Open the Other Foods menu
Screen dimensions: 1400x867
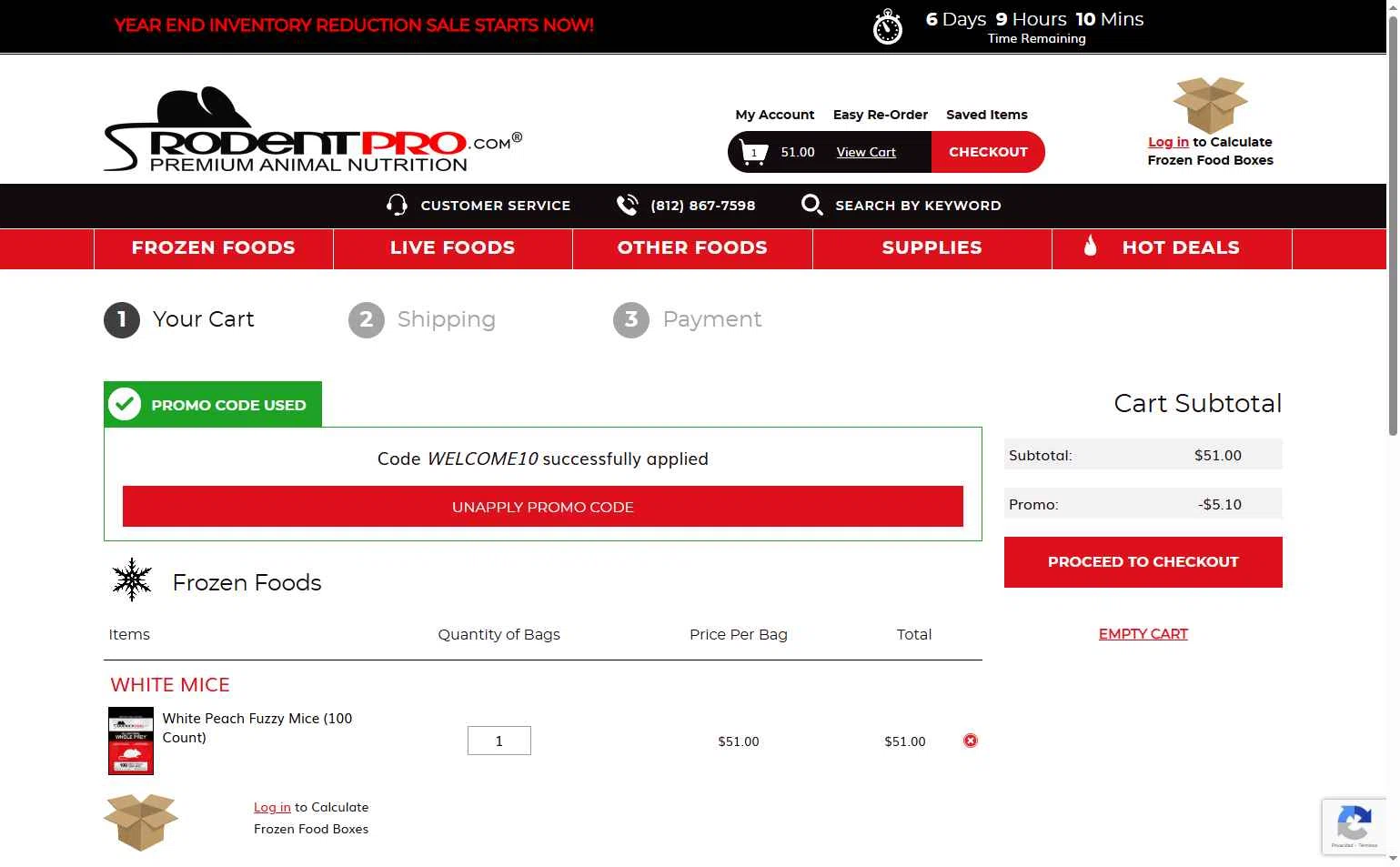pos(692,248)
